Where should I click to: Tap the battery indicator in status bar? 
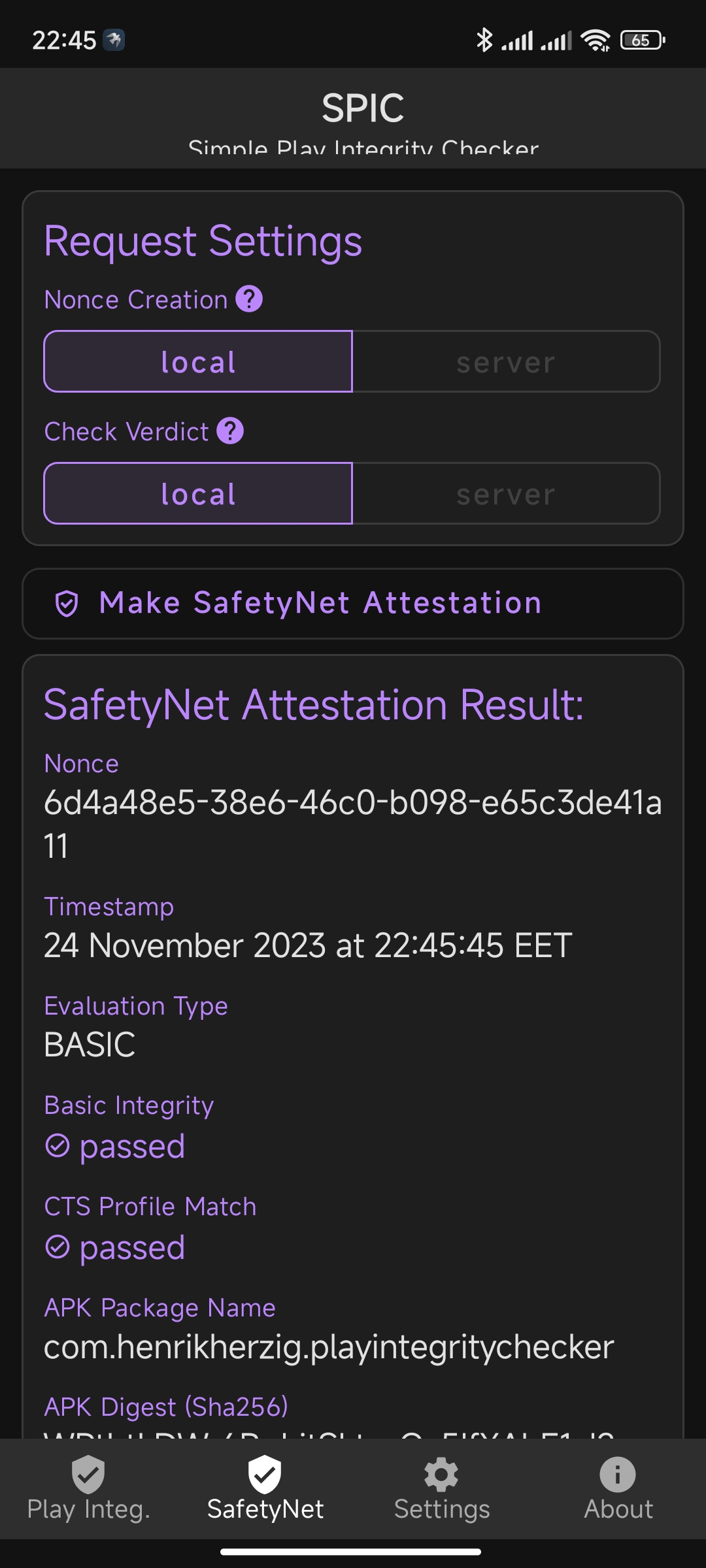pos(643,40)
